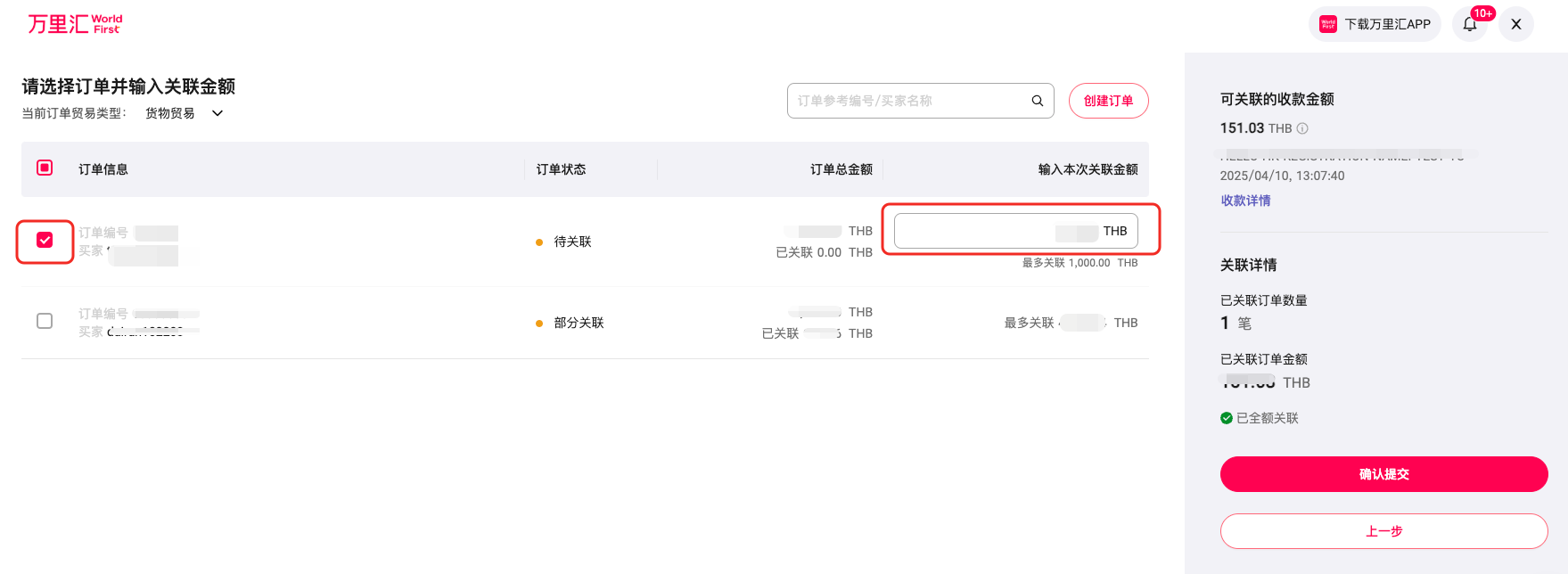Click the search magnifier icon
The width and height of the screenshot is (1568, 574).
coord(1037,101)
